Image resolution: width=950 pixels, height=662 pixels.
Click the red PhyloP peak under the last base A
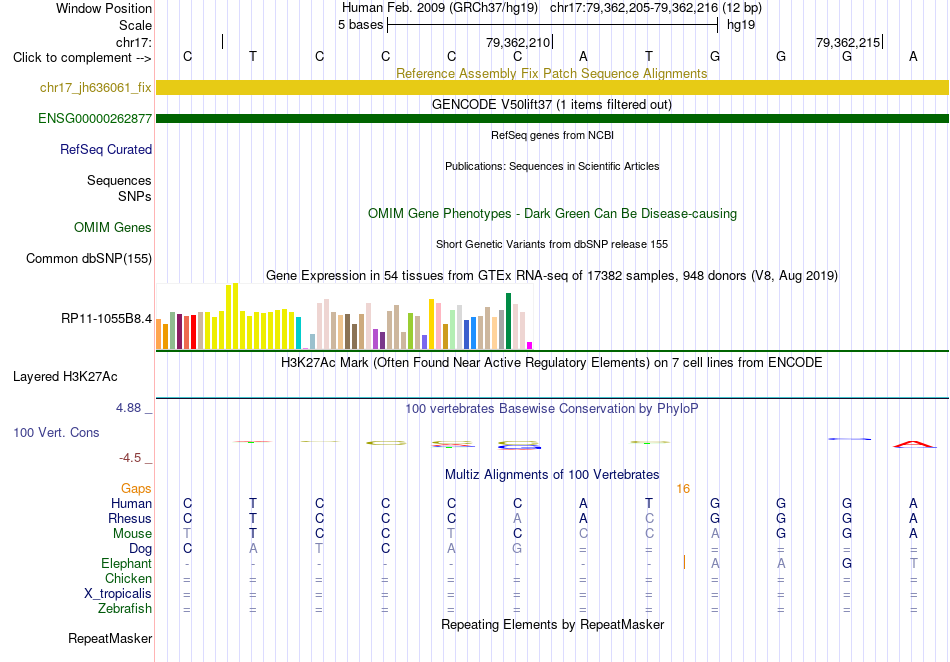point(914,445)
